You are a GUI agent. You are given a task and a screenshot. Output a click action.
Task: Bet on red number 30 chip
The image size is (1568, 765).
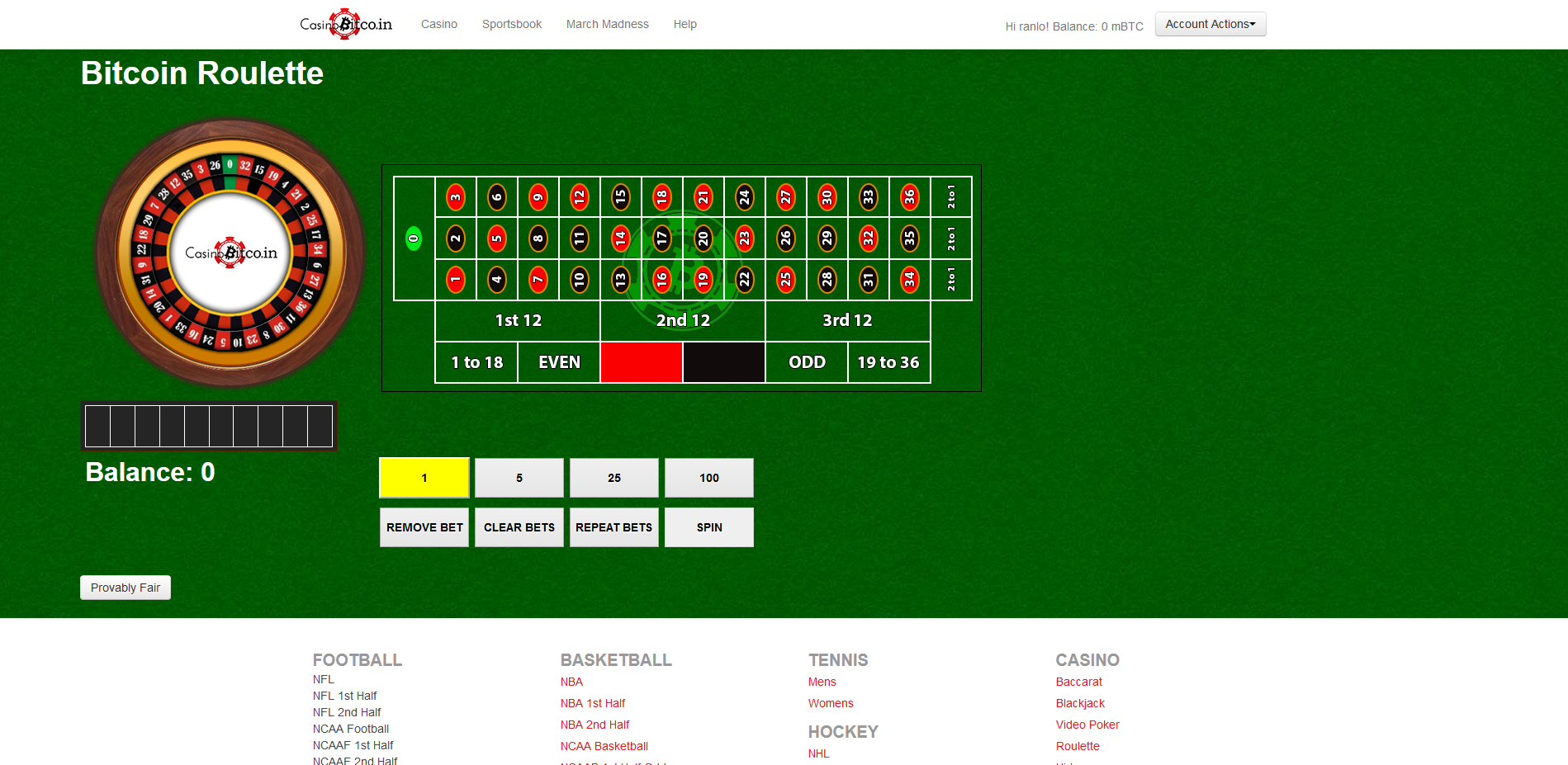point(827,197)
